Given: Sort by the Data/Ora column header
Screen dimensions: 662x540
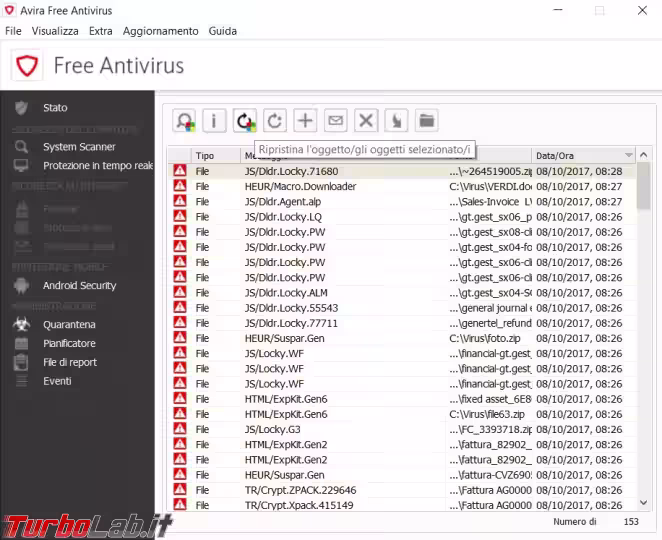Looking at the screenshot, I should (x=583, y=156).
